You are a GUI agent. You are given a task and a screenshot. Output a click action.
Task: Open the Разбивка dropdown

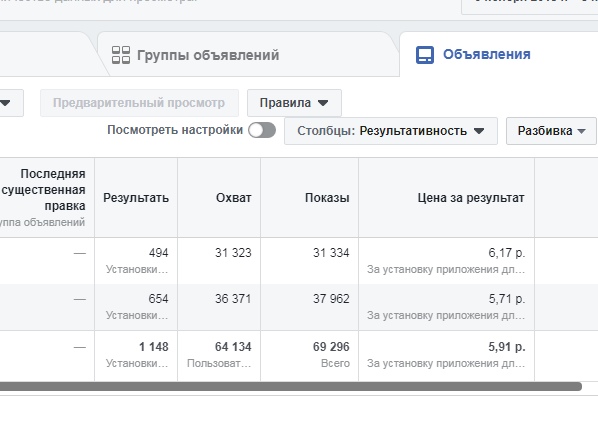tap(551, 131)
